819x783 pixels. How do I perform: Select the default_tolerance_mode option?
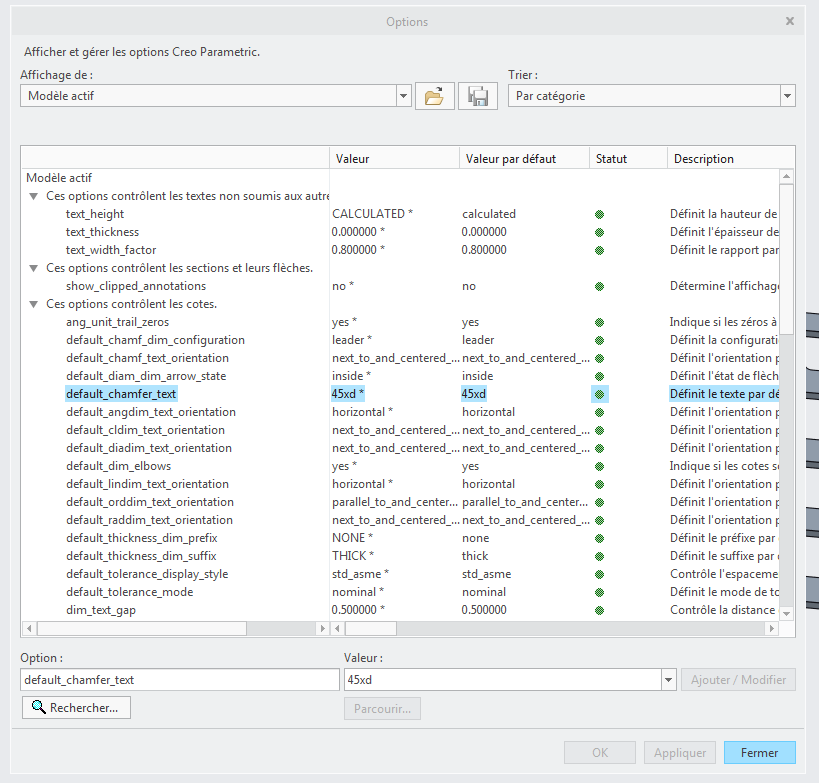tap(130, 592)
